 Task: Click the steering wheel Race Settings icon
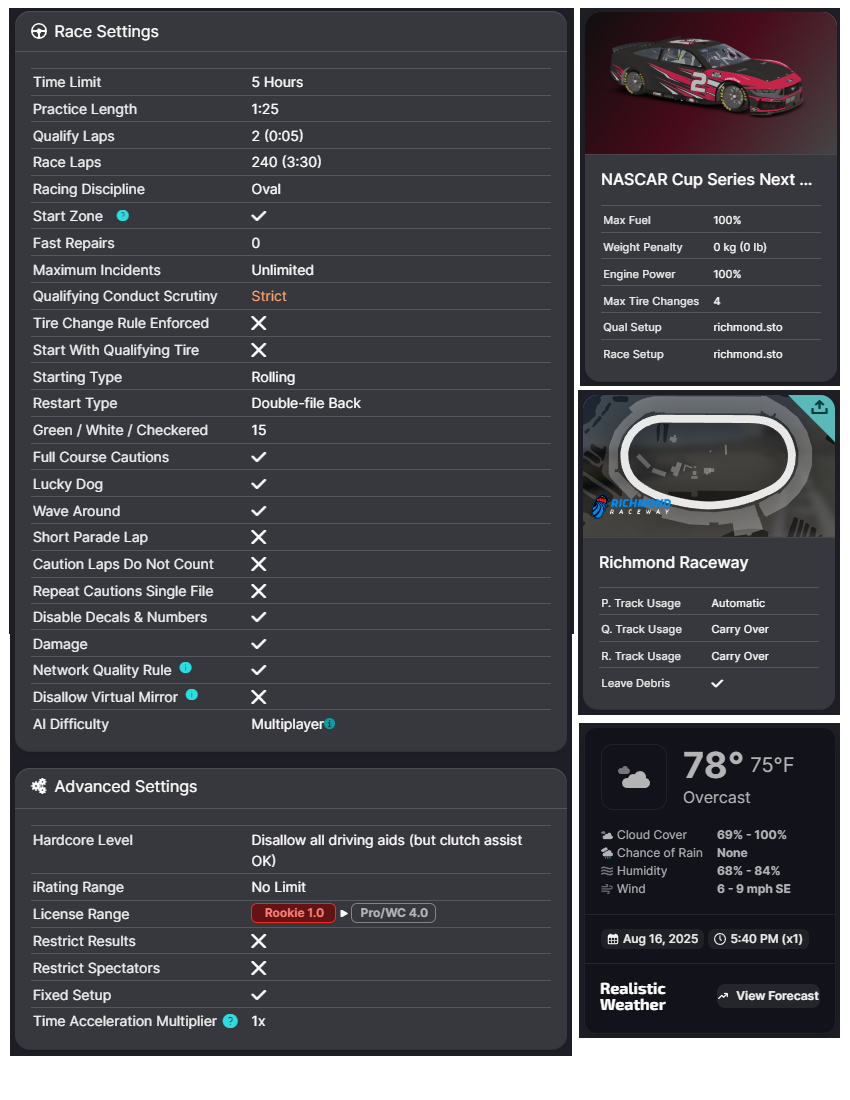click(x=40, y=32)
